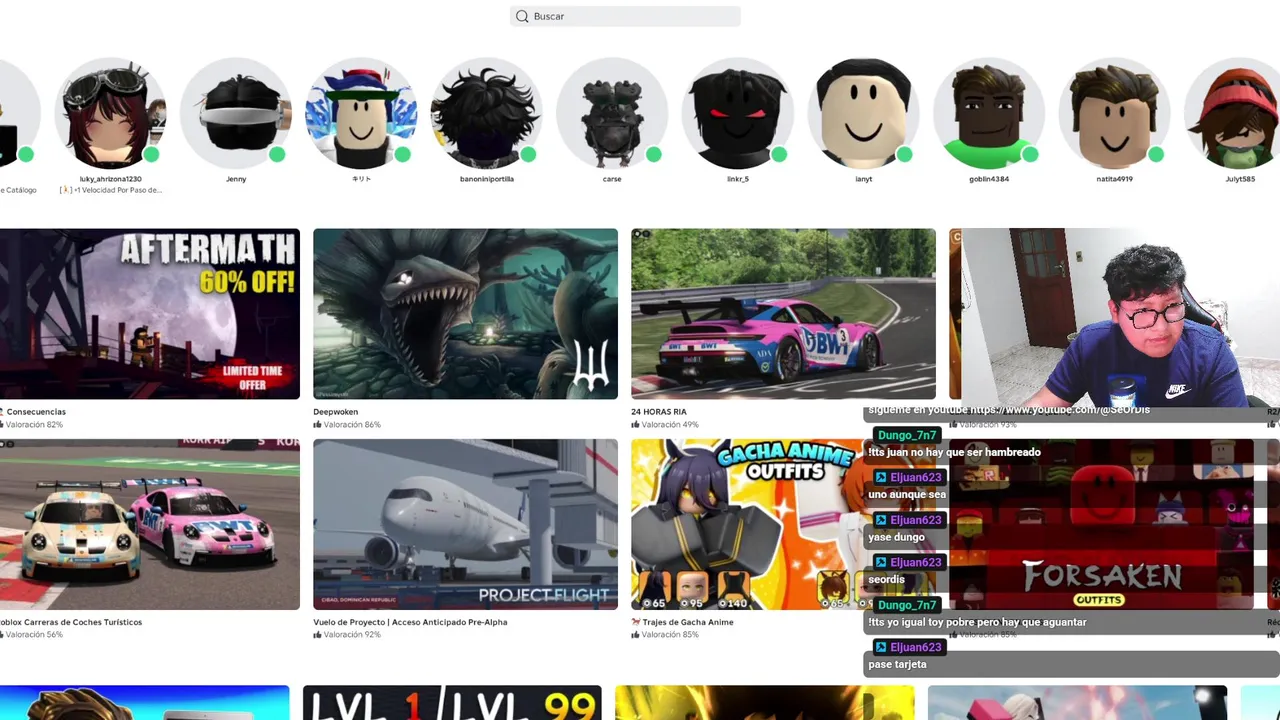The image size is (1280, 720).
Task: Click thumbs-up icon next to Valoración 49%
Action: [x=635, y=424]
